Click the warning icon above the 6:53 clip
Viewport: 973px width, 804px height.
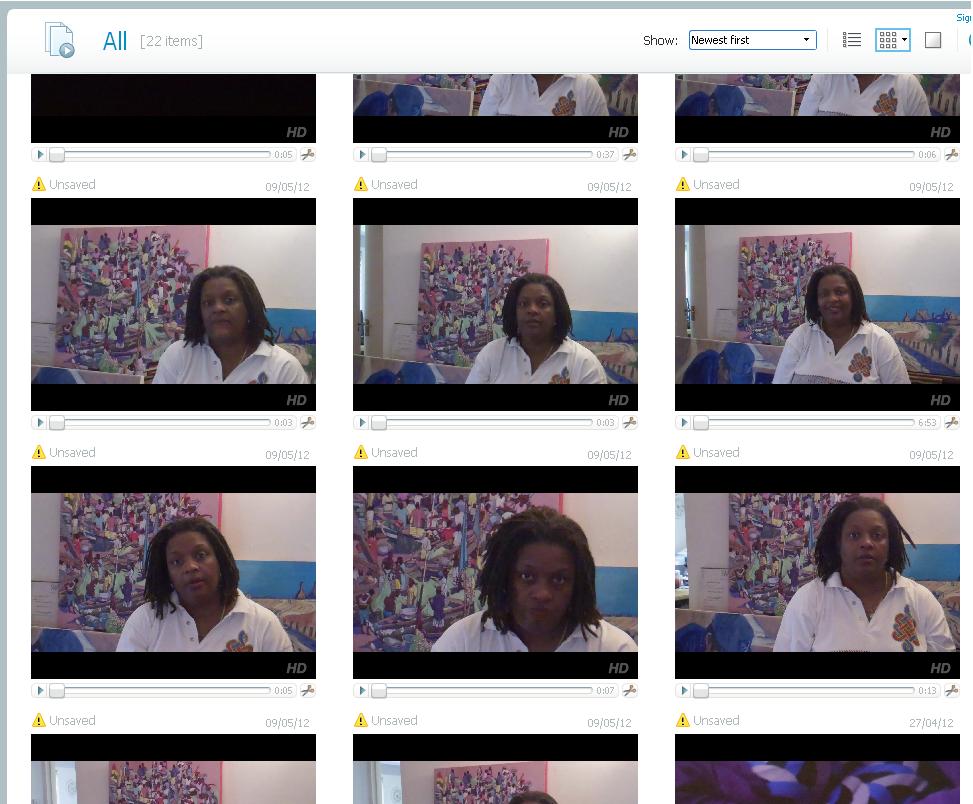click(x=683, y=184)
